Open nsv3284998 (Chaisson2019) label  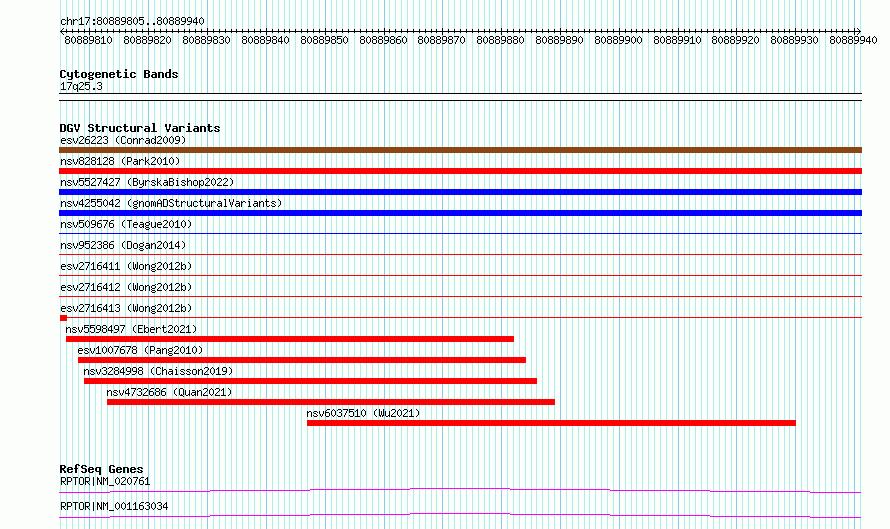(x=158, y=371)
